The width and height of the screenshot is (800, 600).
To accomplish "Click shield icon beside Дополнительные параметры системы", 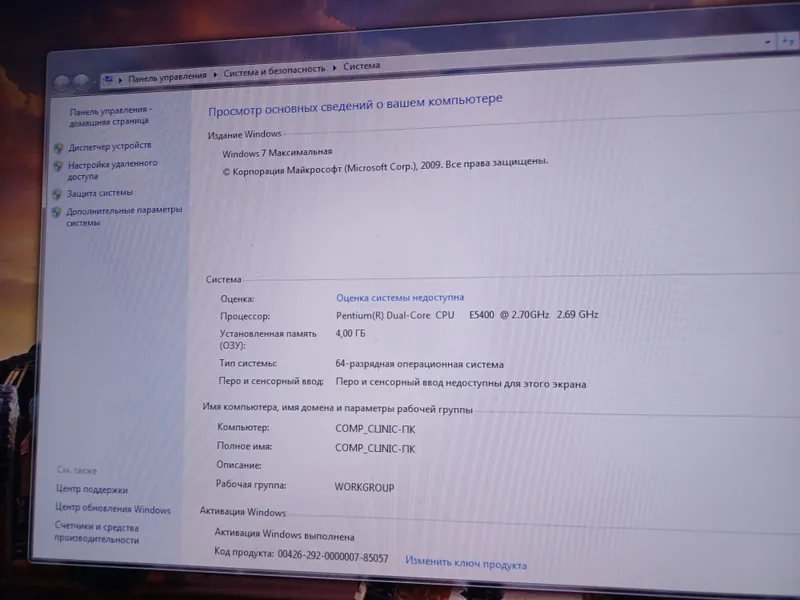I will [x=56, y=212].
